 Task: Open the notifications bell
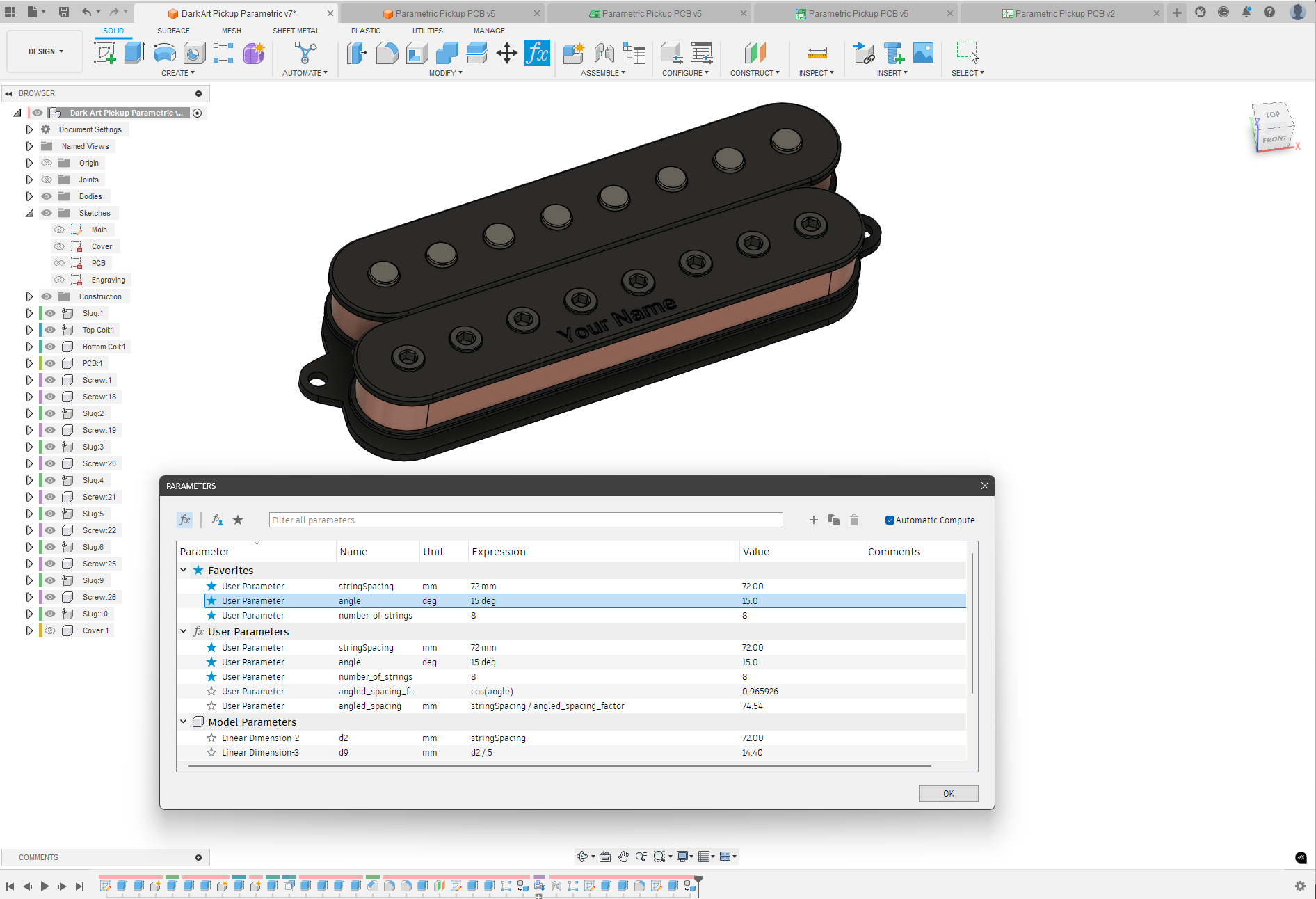tap(1246, 13)
